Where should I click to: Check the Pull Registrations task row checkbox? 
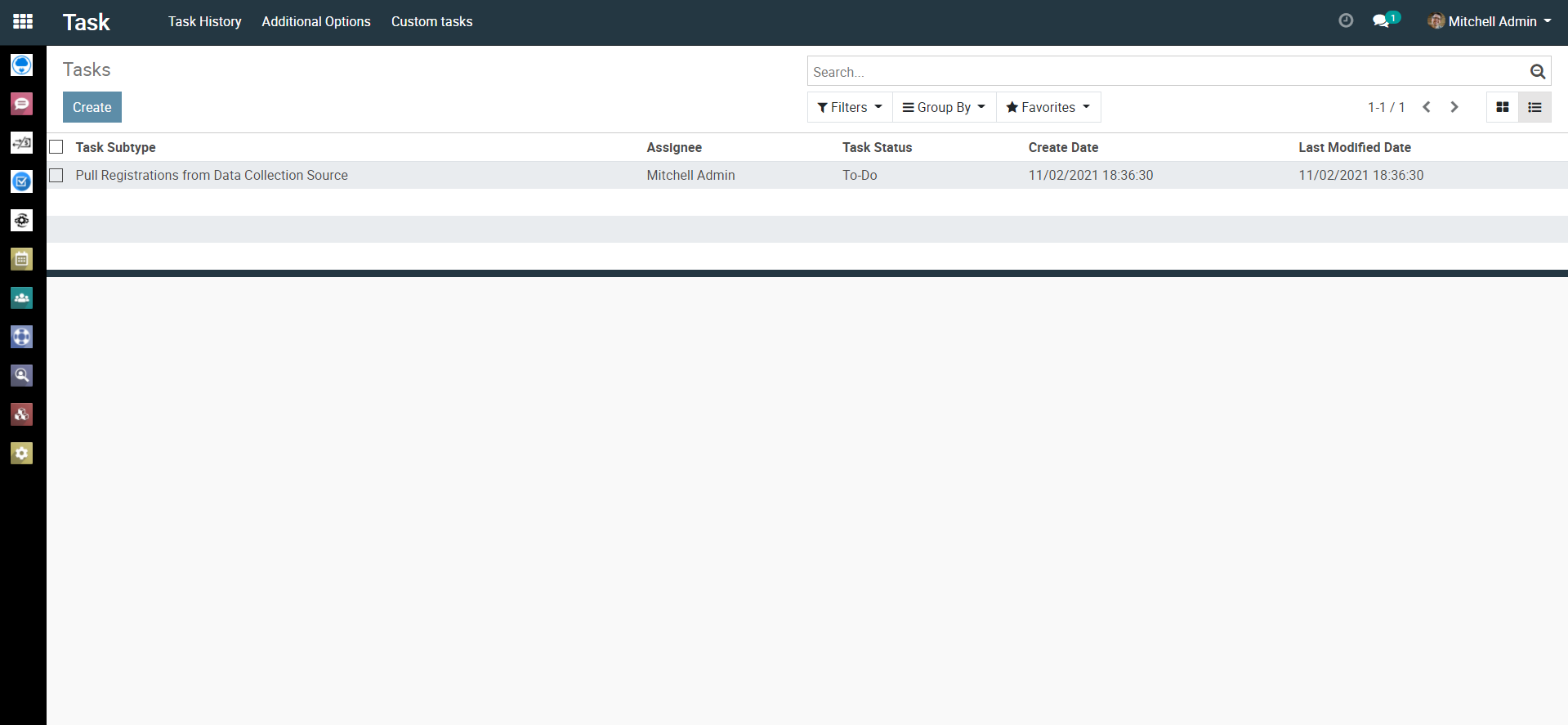[x=56, y=175]
